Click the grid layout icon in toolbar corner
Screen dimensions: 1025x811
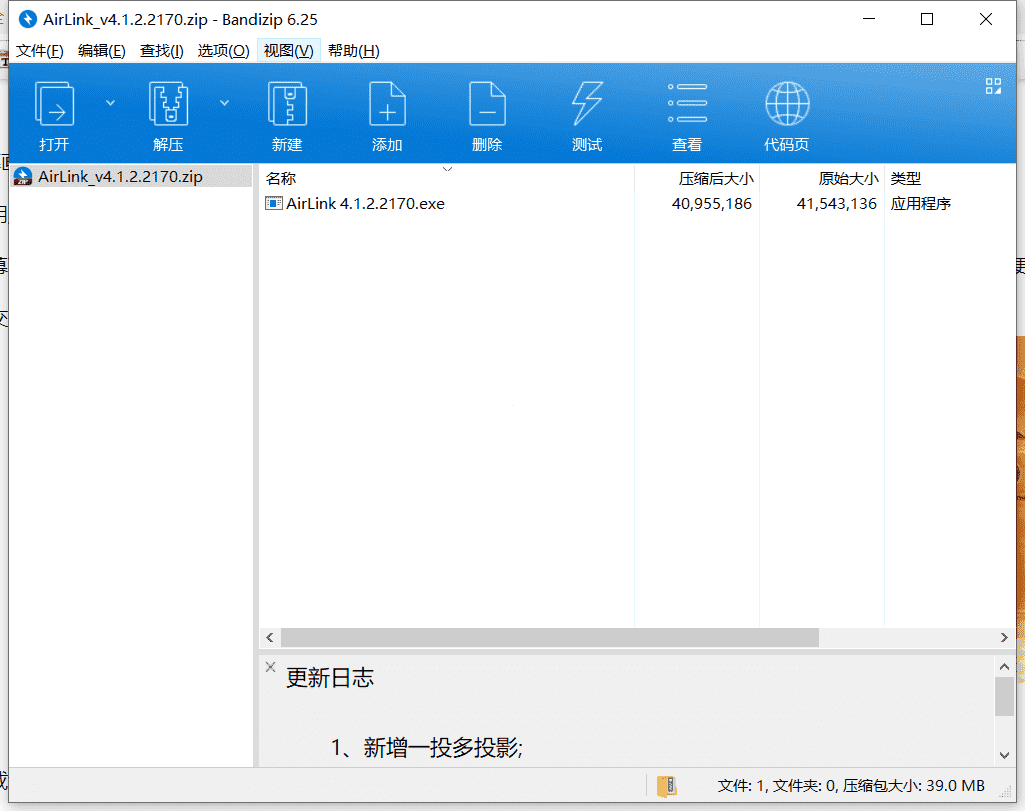pyautogui.click(x=993, y=86)
